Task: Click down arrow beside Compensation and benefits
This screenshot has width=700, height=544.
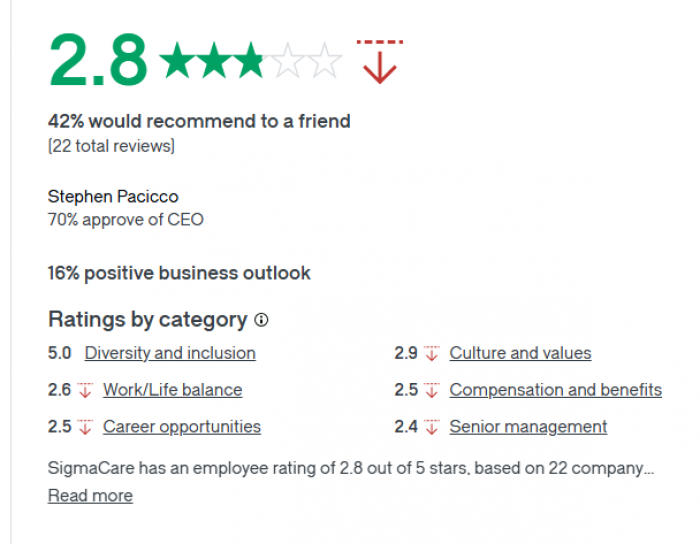Action: pyautogui.click(x=432, y=390)
